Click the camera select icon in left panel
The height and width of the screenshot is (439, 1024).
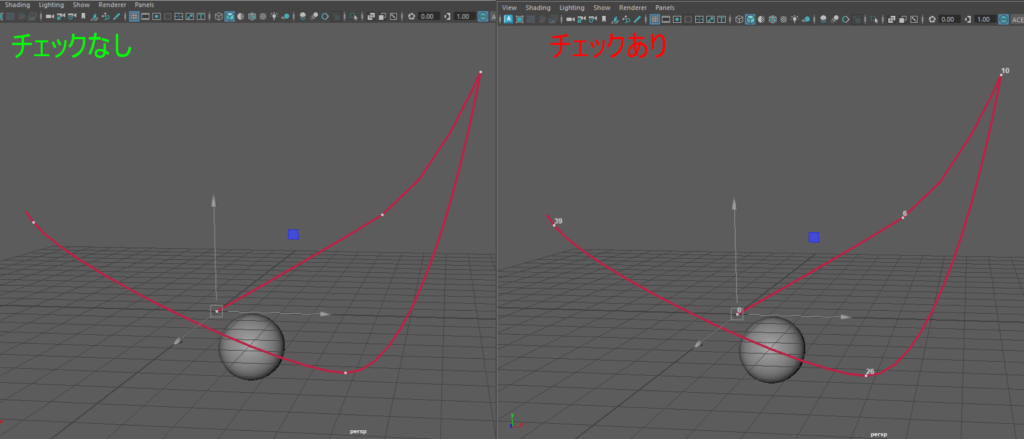pyautogui.click(x=49, y=17)
